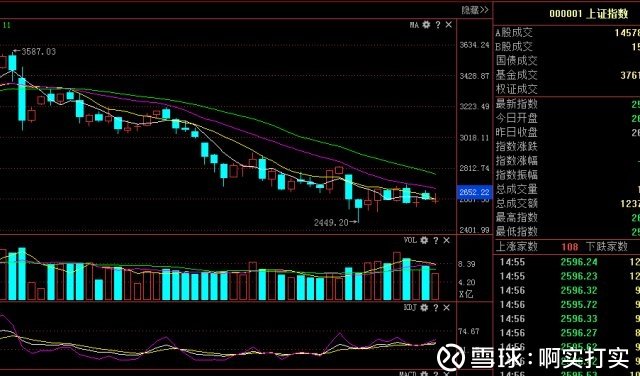This screenshot has width=640, height=376.
Task: Select the MA indicator label
Action: (x=414, y=25)
